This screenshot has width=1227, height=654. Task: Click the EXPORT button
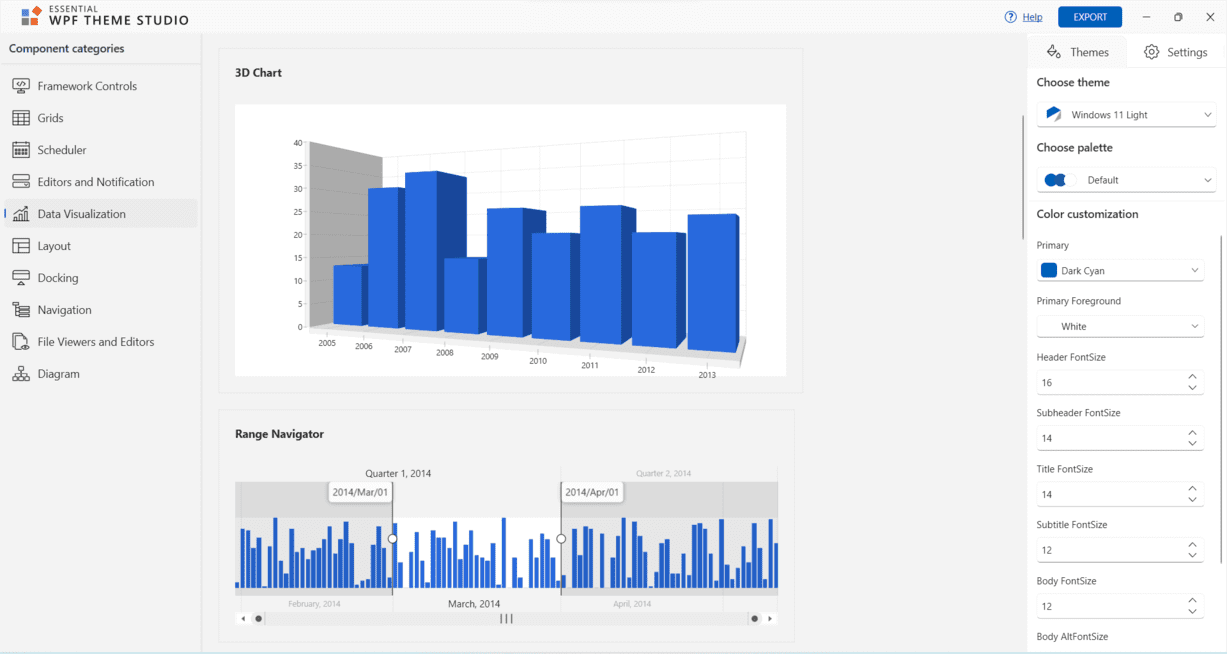[x=1090, y=17]
